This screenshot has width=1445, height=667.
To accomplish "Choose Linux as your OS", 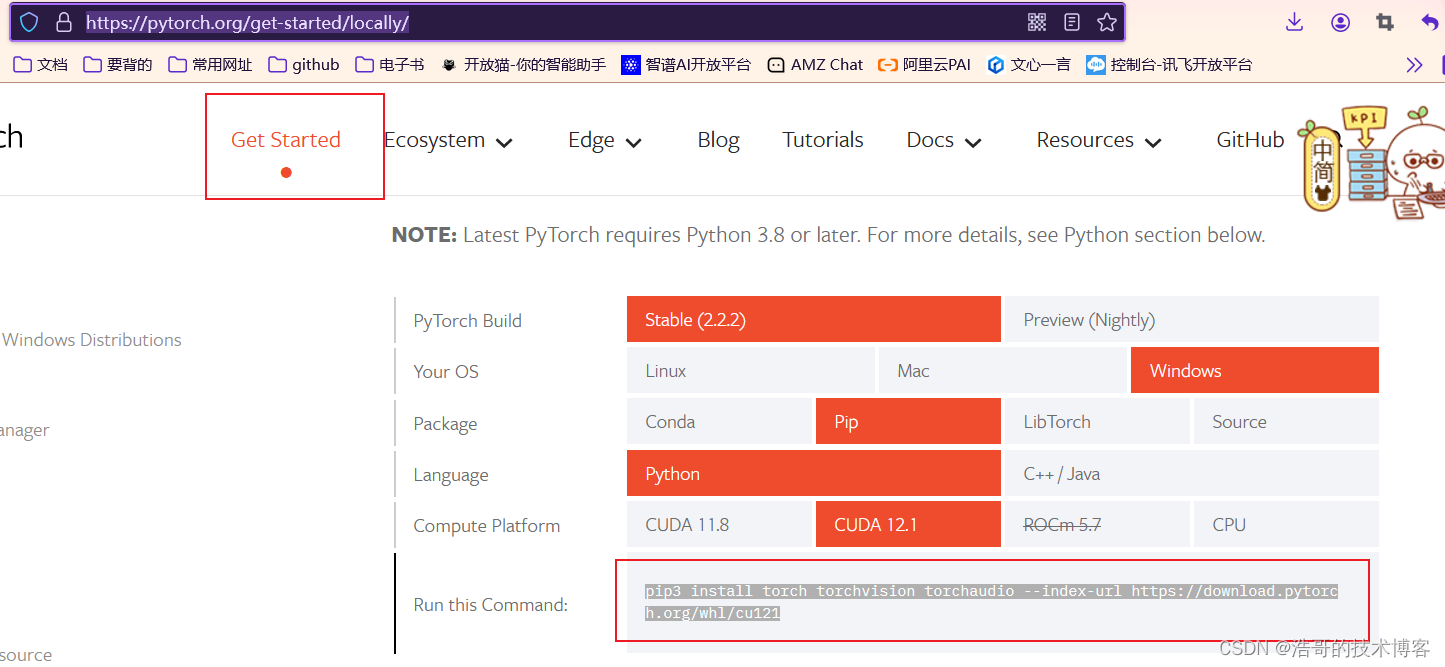I will [751, 370].
